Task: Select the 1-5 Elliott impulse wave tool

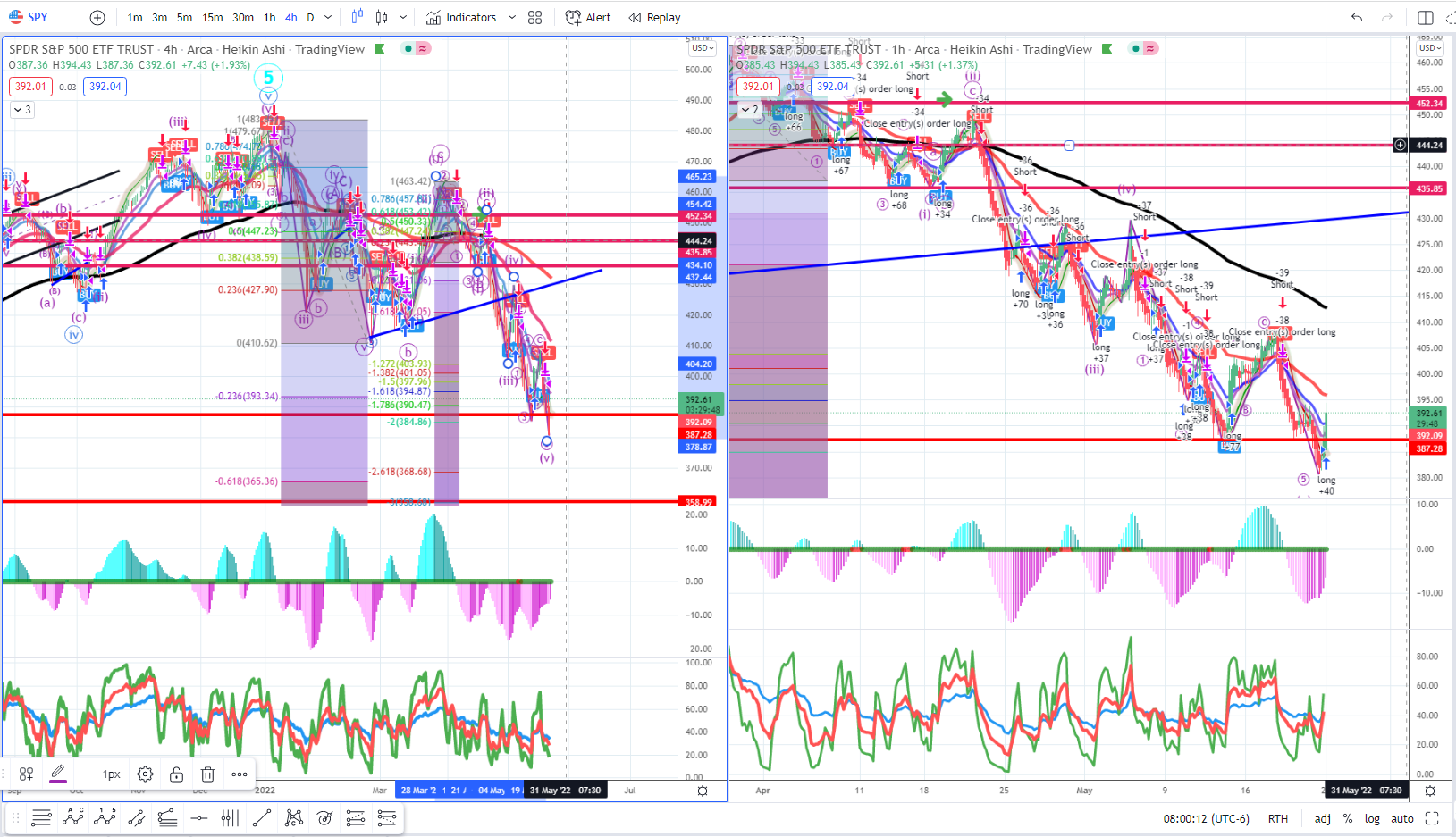Action: [x=105, y=817]
